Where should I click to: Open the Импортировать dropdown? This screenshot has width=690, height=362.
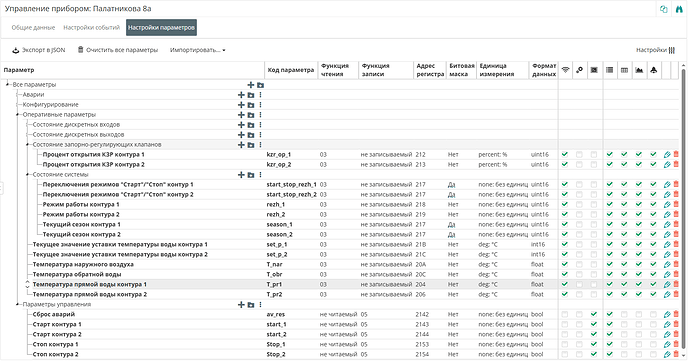[x=198, y=50]
